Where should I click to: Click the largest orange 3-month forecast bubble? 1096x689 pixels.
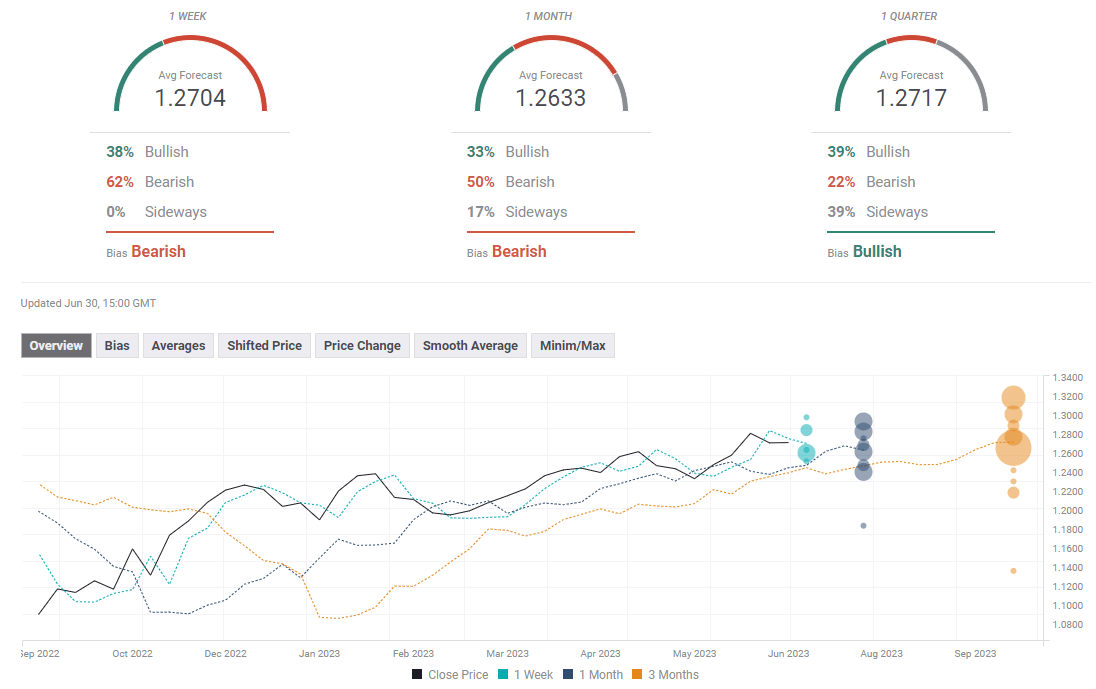click(x=1013, y=449)
